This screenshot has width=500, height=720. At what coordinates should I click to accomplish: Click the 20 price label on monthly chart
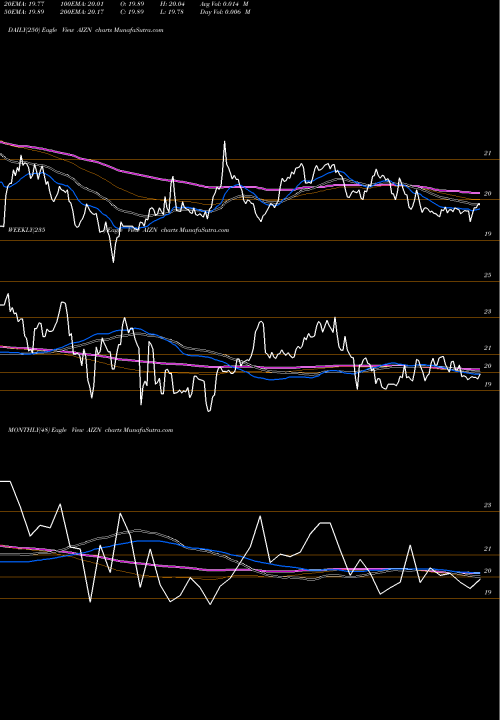tap(488, 571)
